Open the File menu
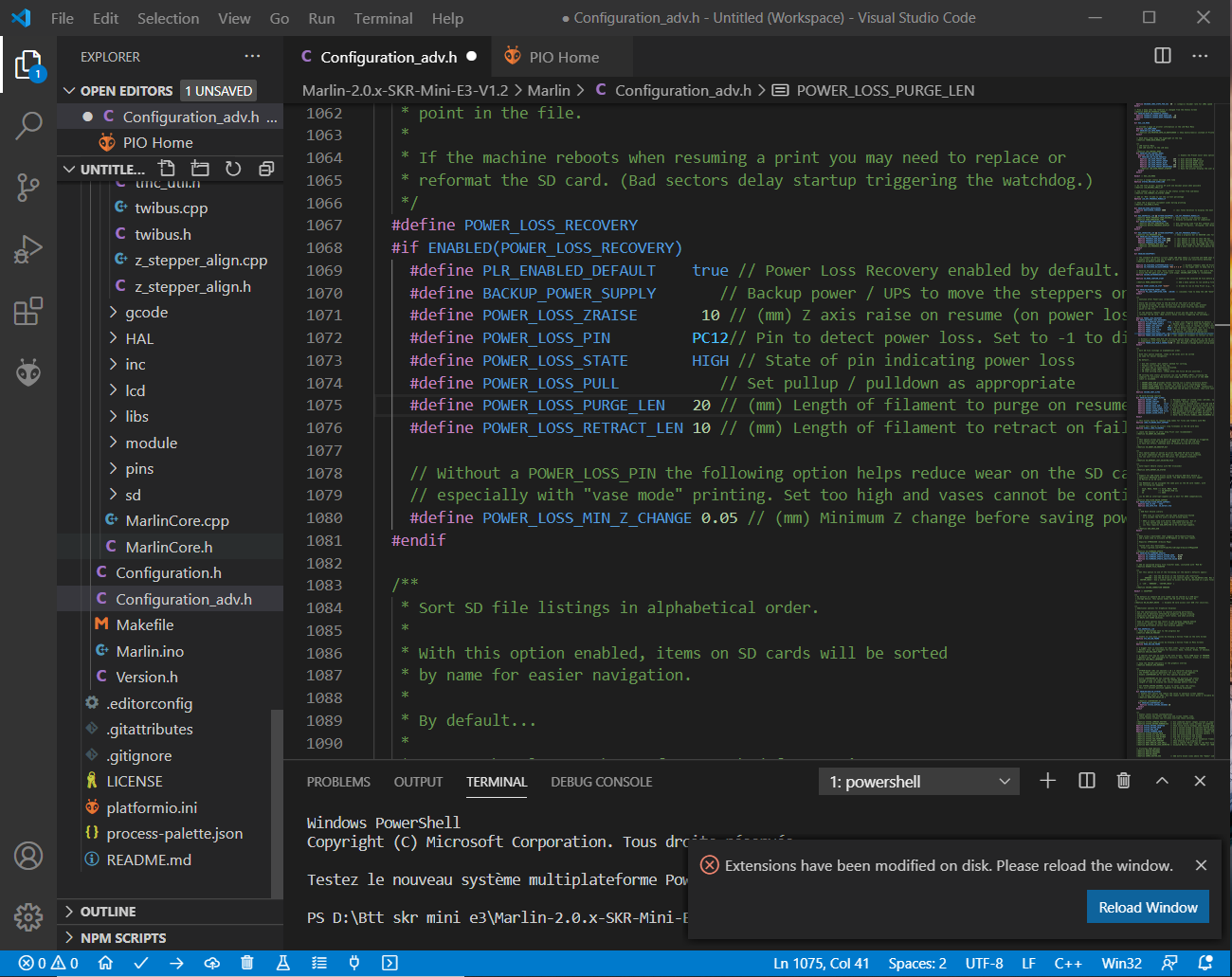The height and width of the screenshot is (977, 1232). tap(63, 18)
